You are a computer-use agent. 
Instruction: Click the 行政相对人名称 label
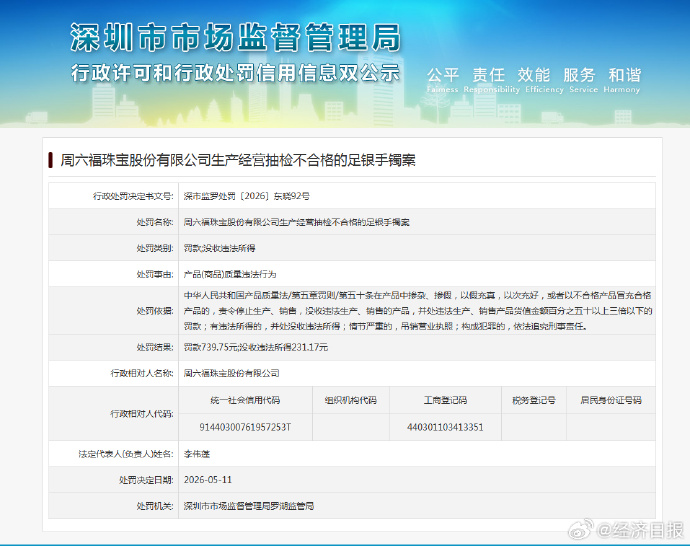click(142, 373)
